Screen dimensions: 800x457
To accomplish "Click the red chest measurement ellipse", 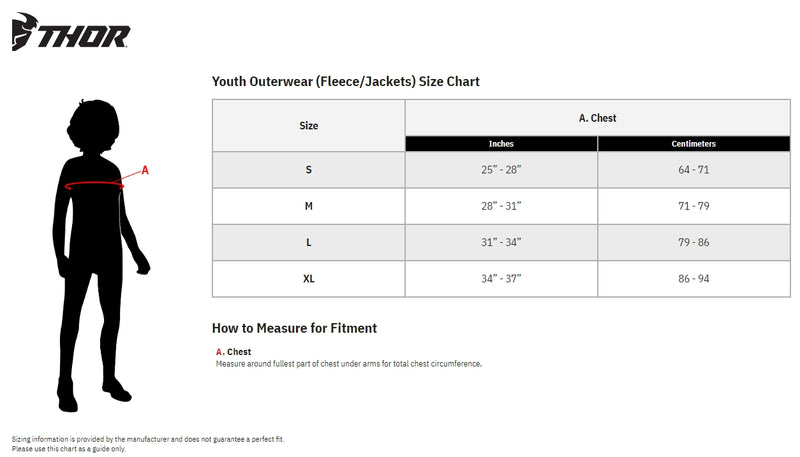I will coord(94,185).
